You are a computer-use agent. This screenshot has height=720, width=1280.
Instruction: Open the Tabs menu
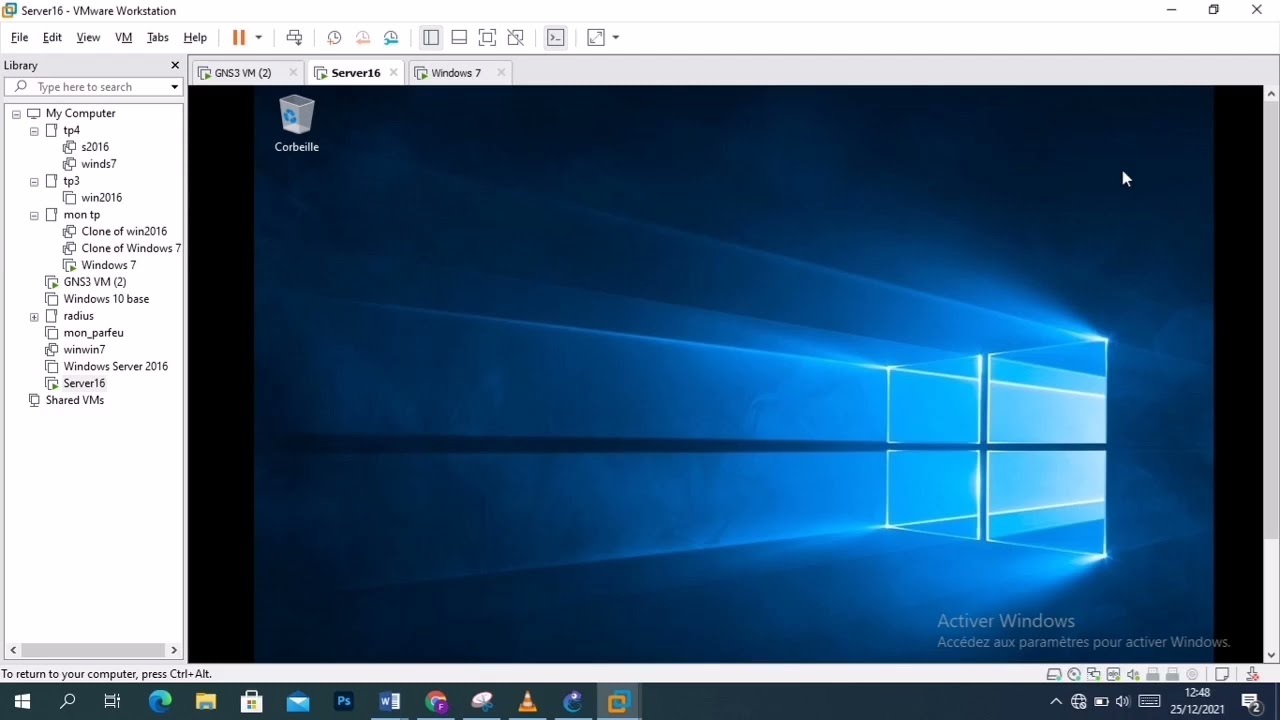pyautogui.click(x=158, y=37)
